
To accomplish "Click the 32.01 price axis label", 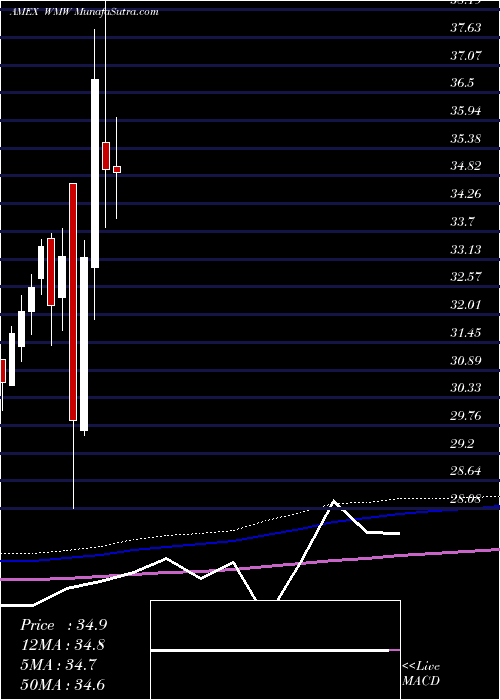I will [466, 304].
